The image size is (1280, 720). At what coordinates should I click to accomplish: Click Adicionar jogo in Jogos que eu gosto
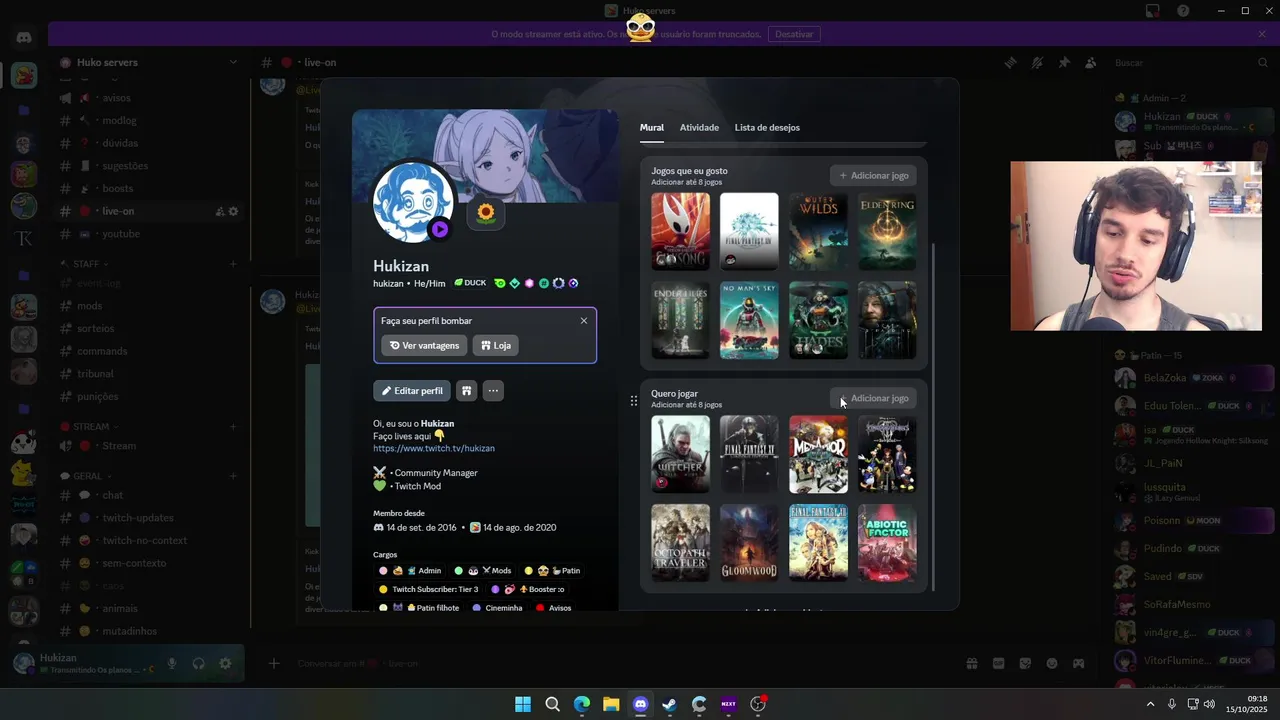[x=873, y=175]
